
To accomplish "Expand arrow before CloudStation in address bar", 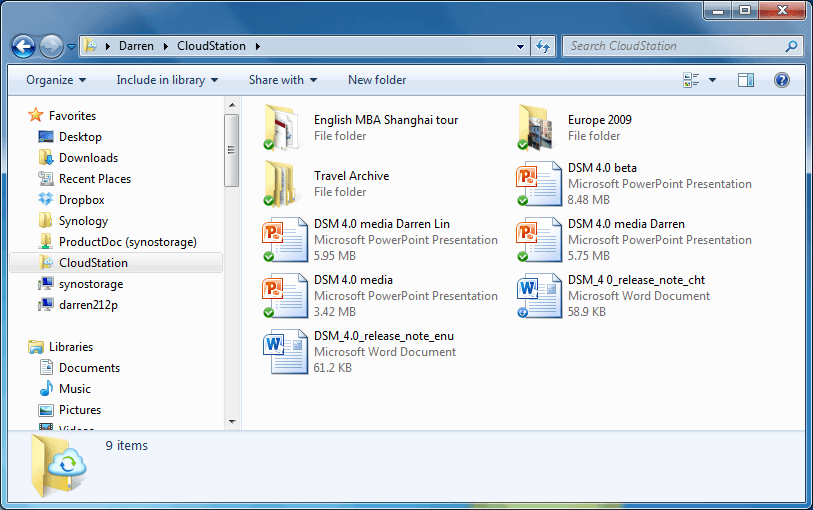I will click(165, 46).
